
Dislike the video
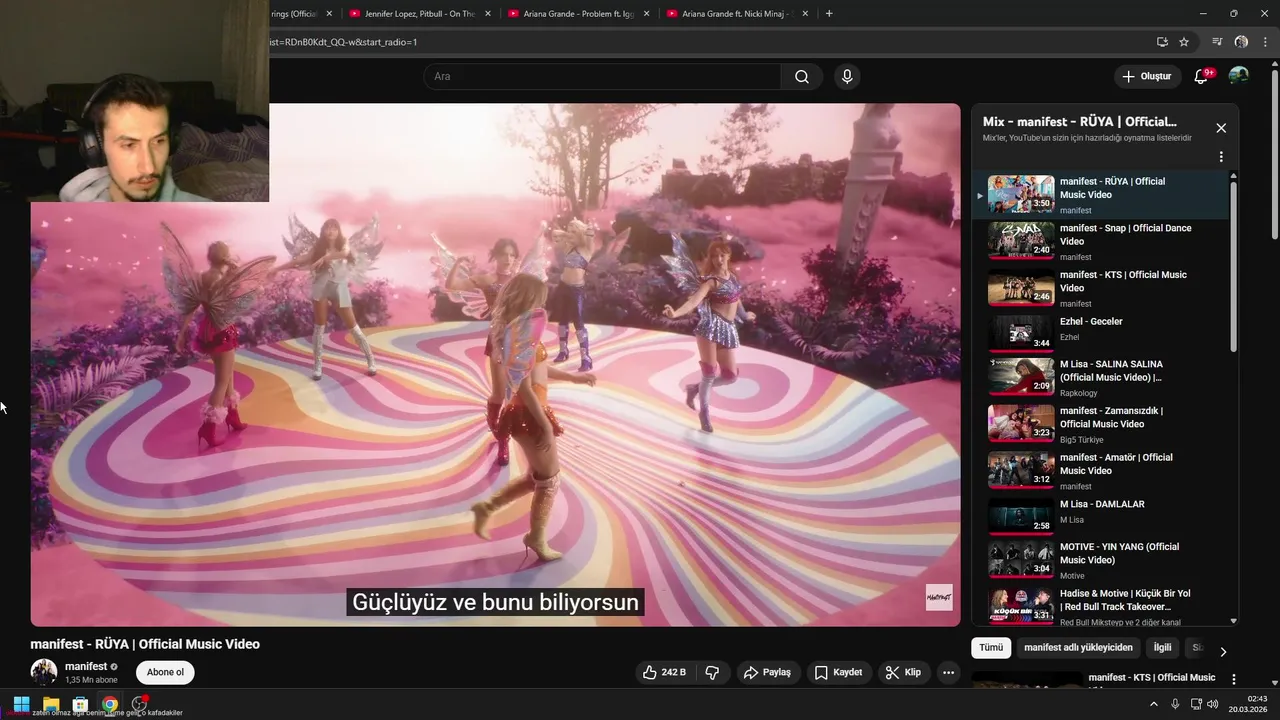712,672
